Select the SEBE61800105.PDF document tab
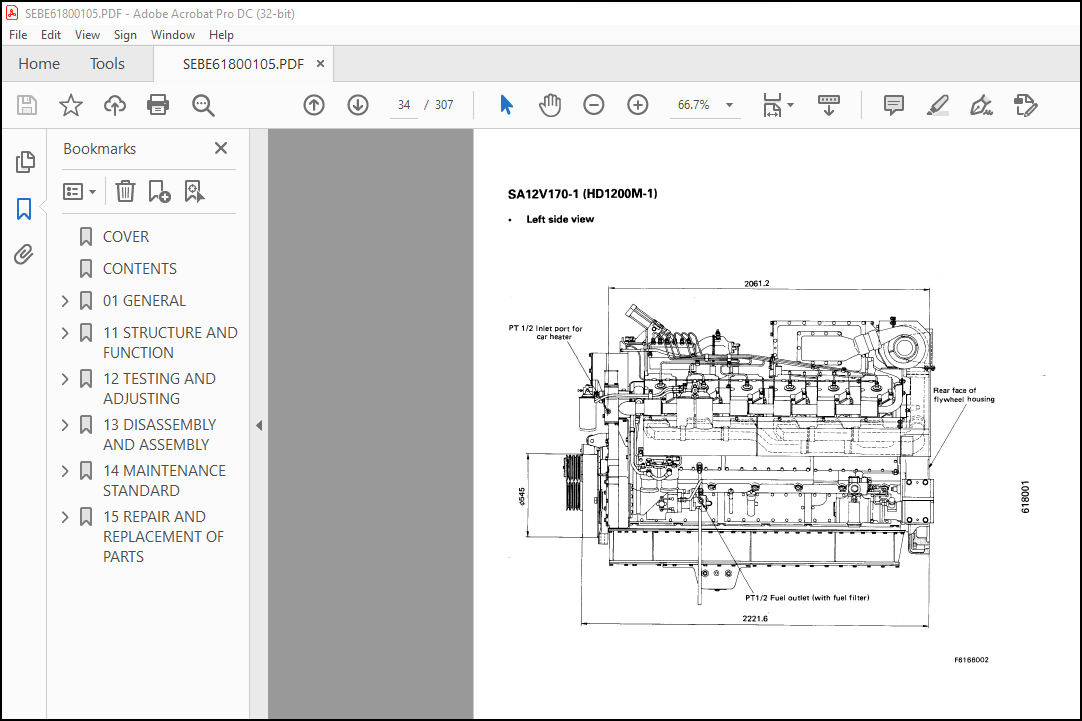 (x=243, y=64)
